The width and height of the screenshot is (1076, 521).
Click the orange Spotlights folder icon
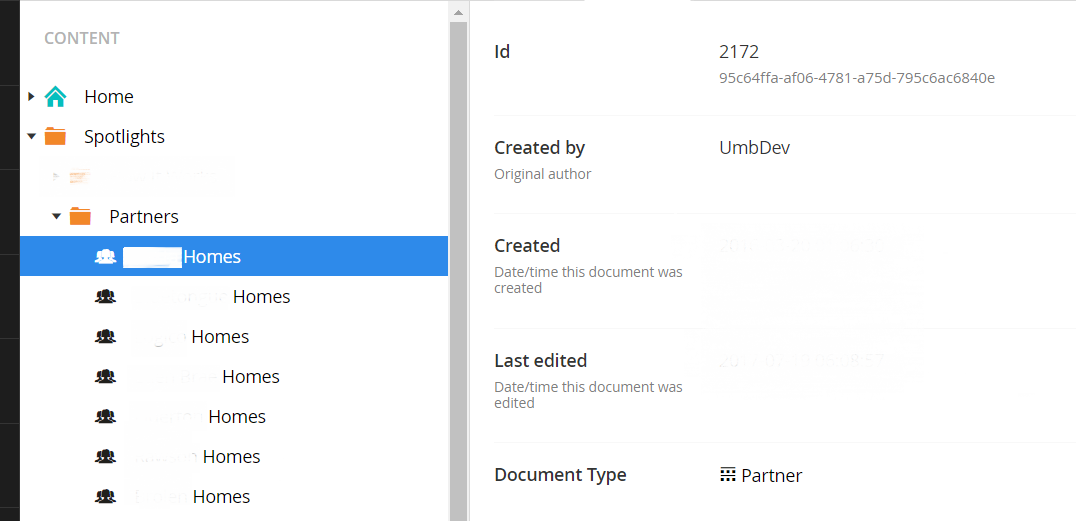(55, 137)
